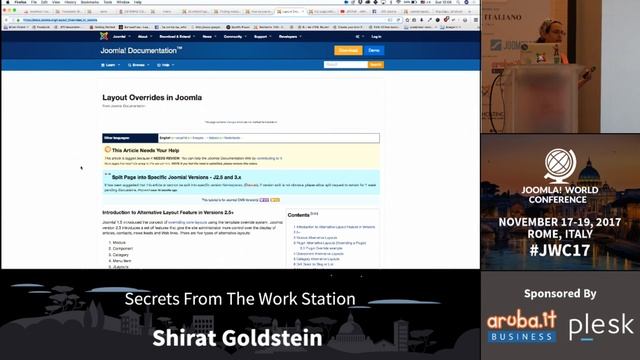Click the Getting Started bookmark in bookmarks bar
Image resolution: width=640 pixels, height=360 pixels.
(102, 27)
